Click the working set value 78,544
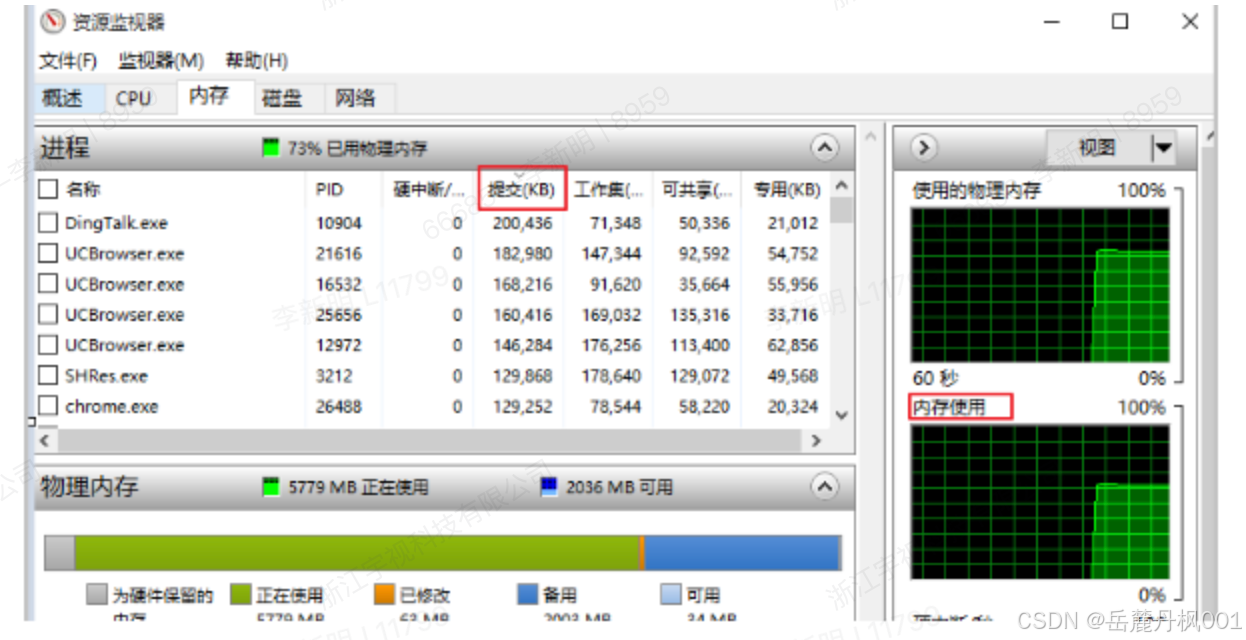 615,407
